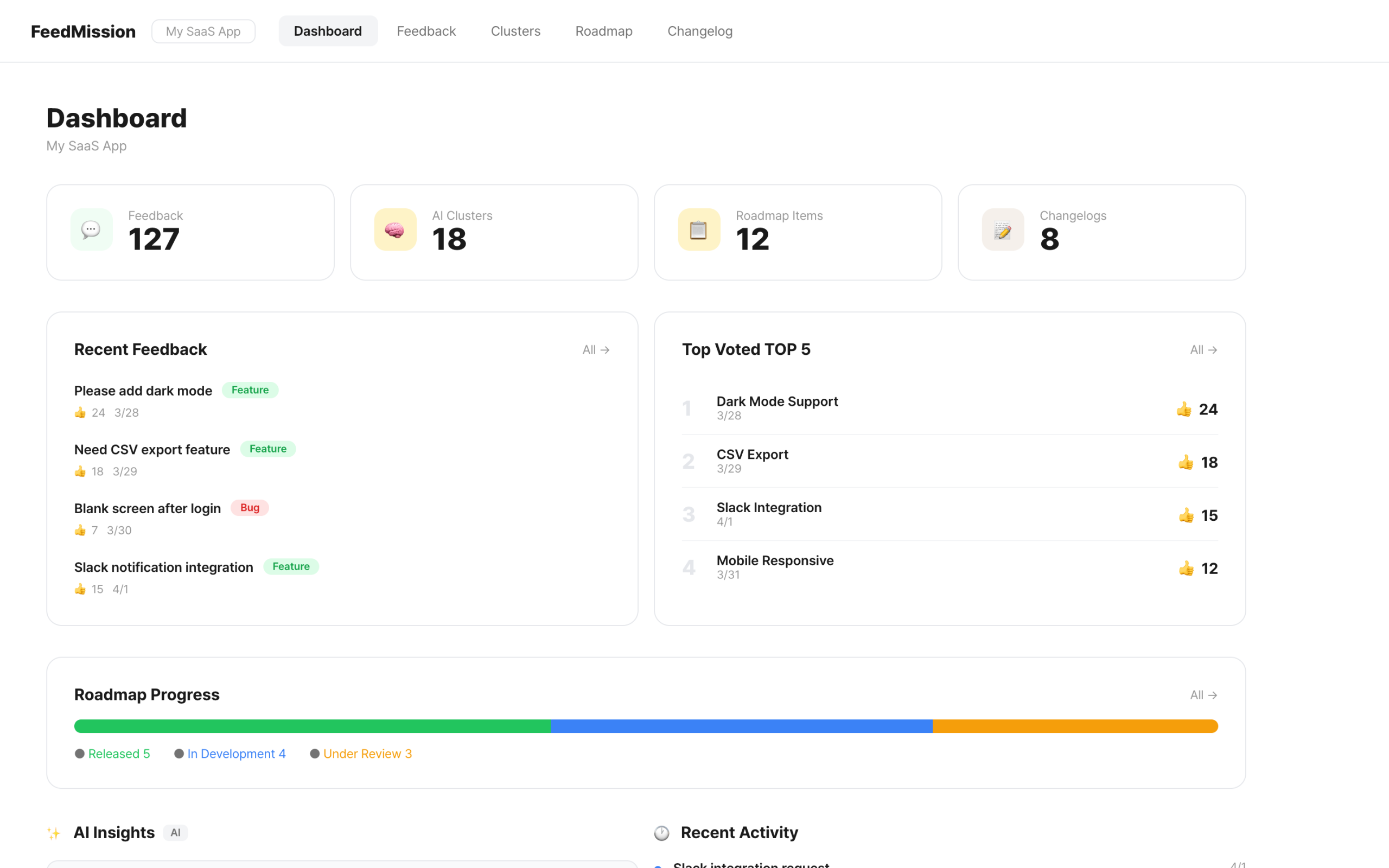Open the Changelog tab

click(x=700, y=31)
